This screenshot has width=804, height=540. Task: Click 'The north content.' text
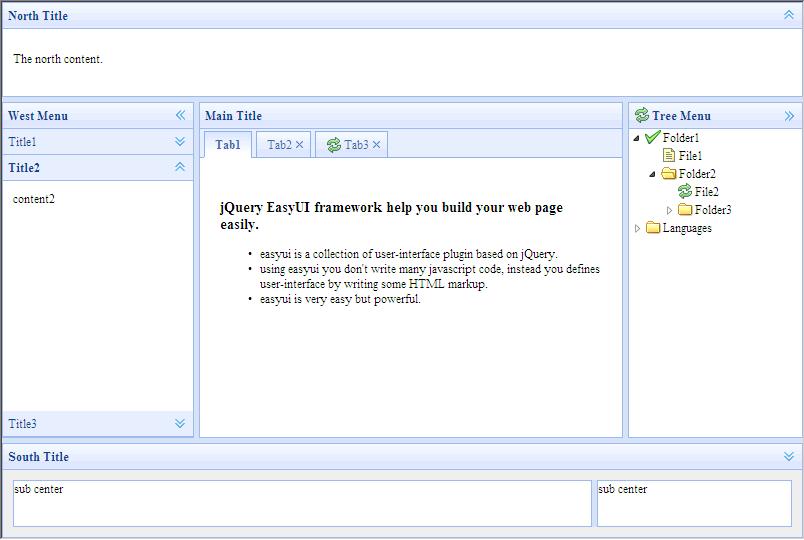pos(58,59)
